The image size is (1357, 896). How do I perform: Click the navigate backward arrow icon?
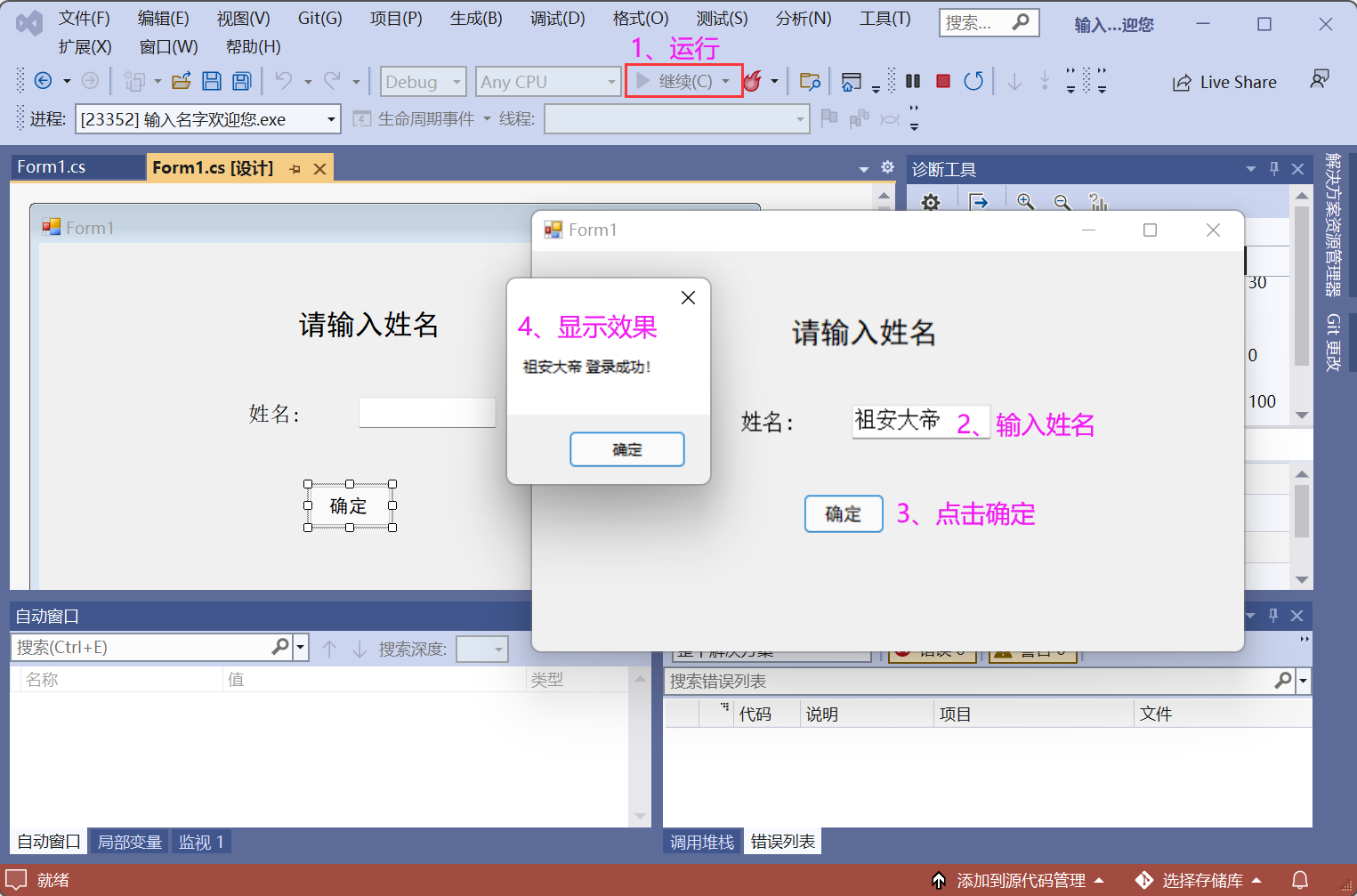(x=43, y=81)
